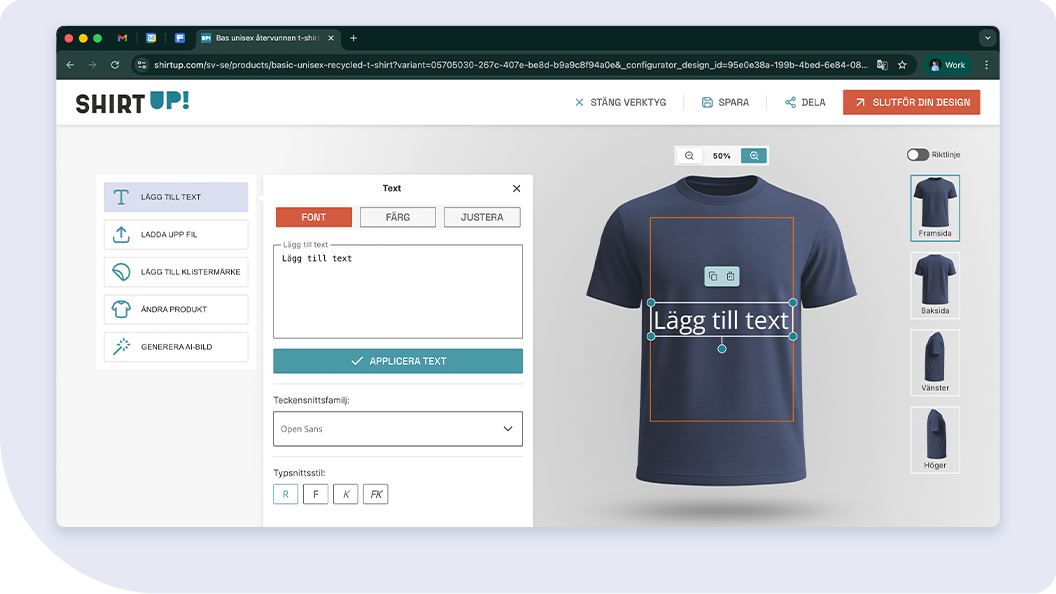
Task: Select Generera AI-bild option
Action: click(x=176, y=347)
